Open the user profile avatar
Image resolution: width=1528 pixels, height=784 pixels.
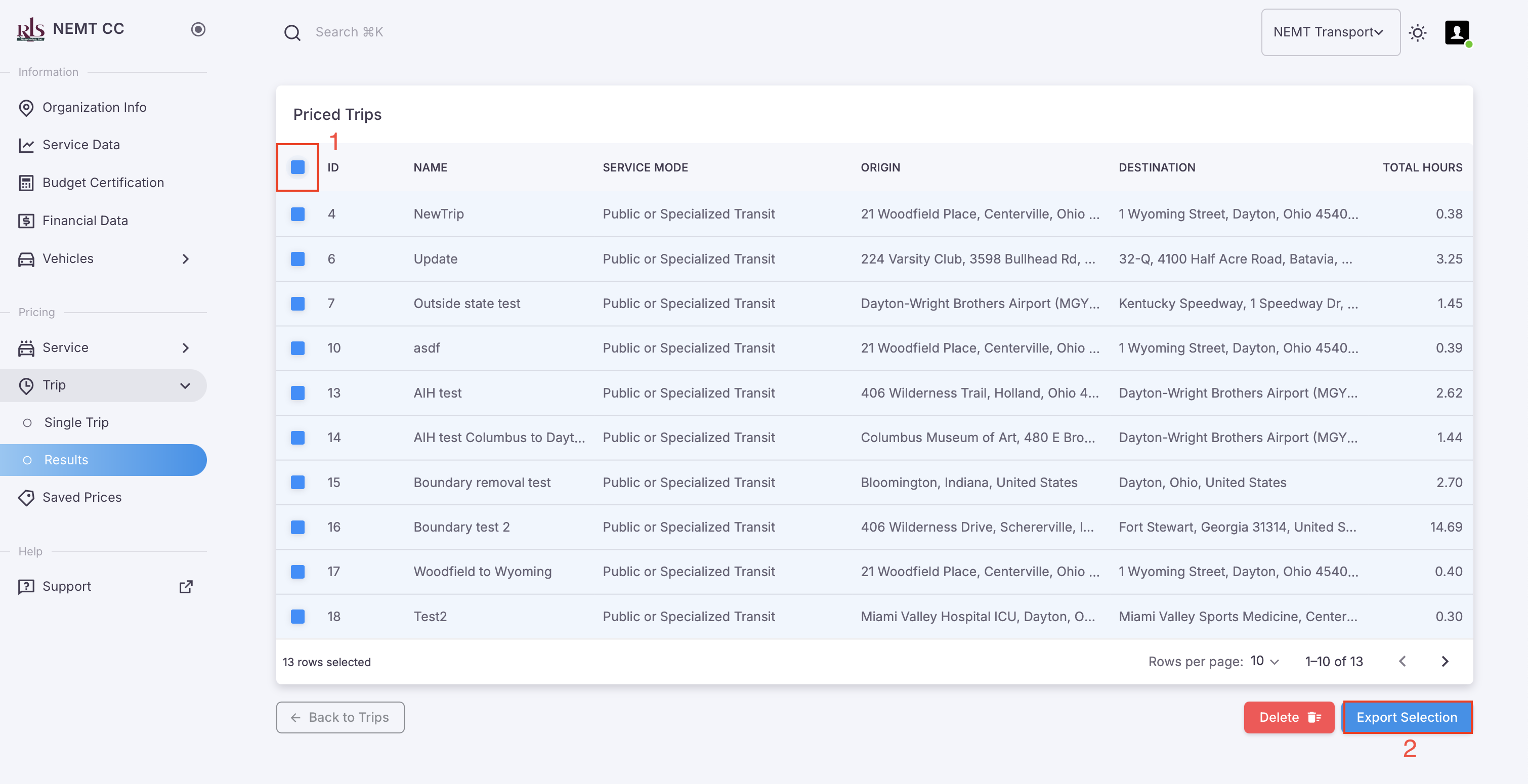tap(1456, 32)
